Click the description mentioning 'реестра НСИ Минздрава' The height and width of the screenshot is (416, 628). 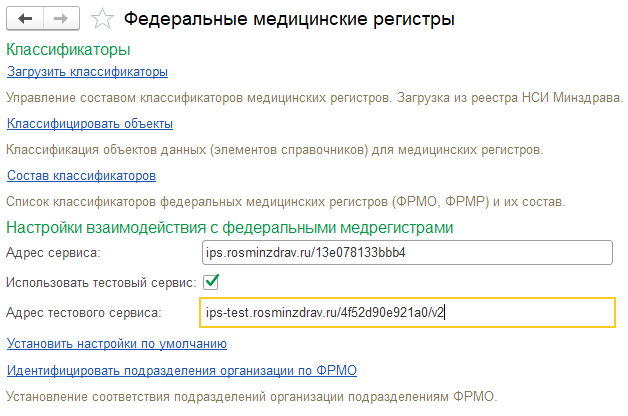click(314, 97)
